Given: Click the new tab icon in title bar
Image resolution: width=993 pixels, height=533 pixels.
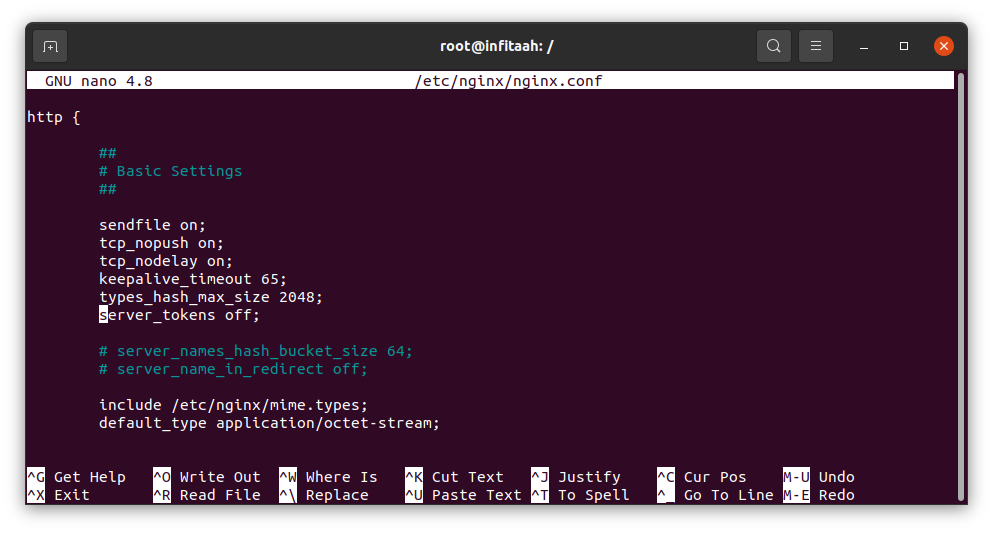Looking at the screenshot, I should tap(50, 46).
